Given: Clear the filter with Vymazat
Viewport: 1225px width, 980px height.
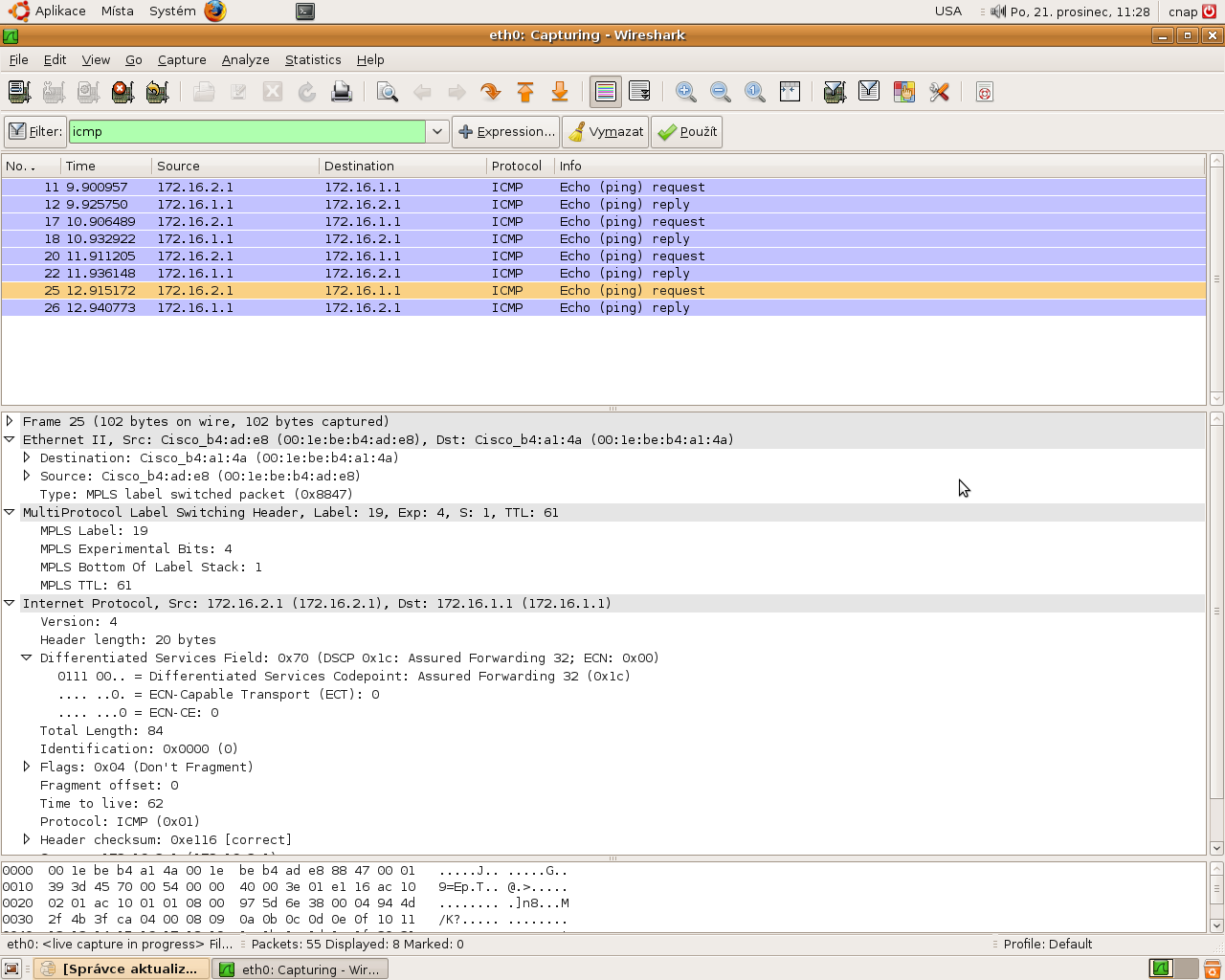Looking at the screenshot, I should (x=606, y=132).
